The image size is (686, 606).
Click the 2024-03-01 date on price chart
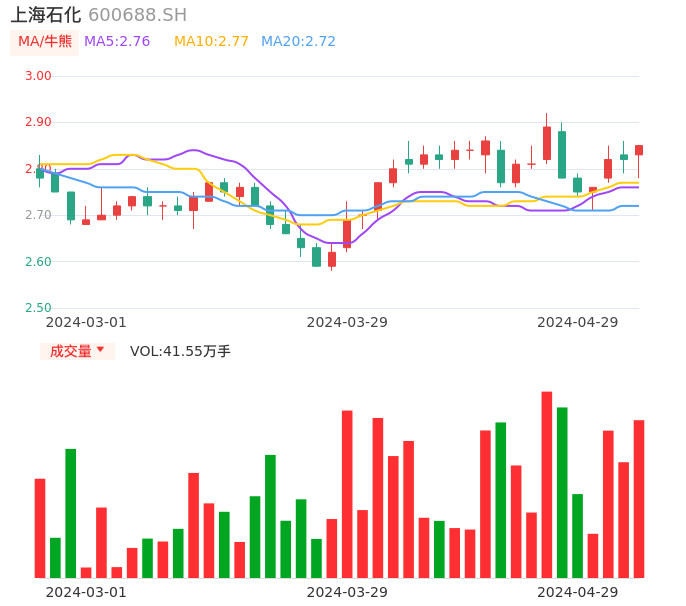pyautogui.click(x=86, y=322)
